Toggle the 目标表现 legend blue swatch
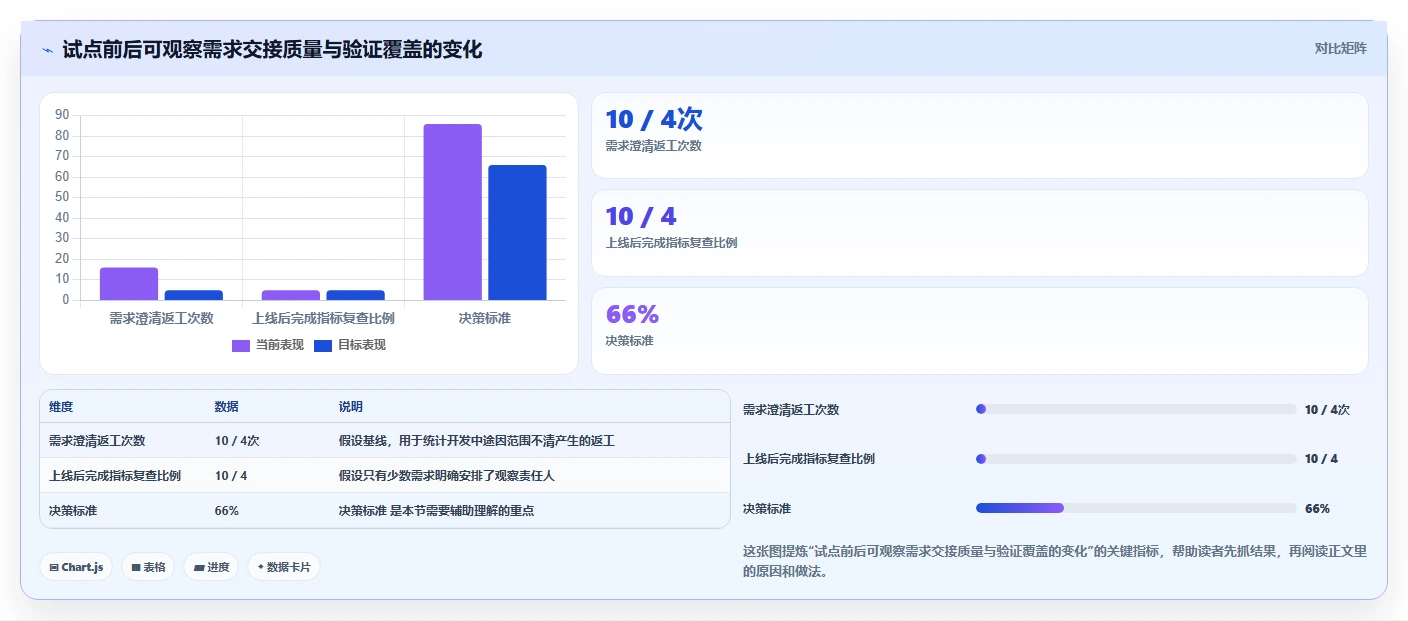This screenshot has width=1408, height=621. (323, 345)
